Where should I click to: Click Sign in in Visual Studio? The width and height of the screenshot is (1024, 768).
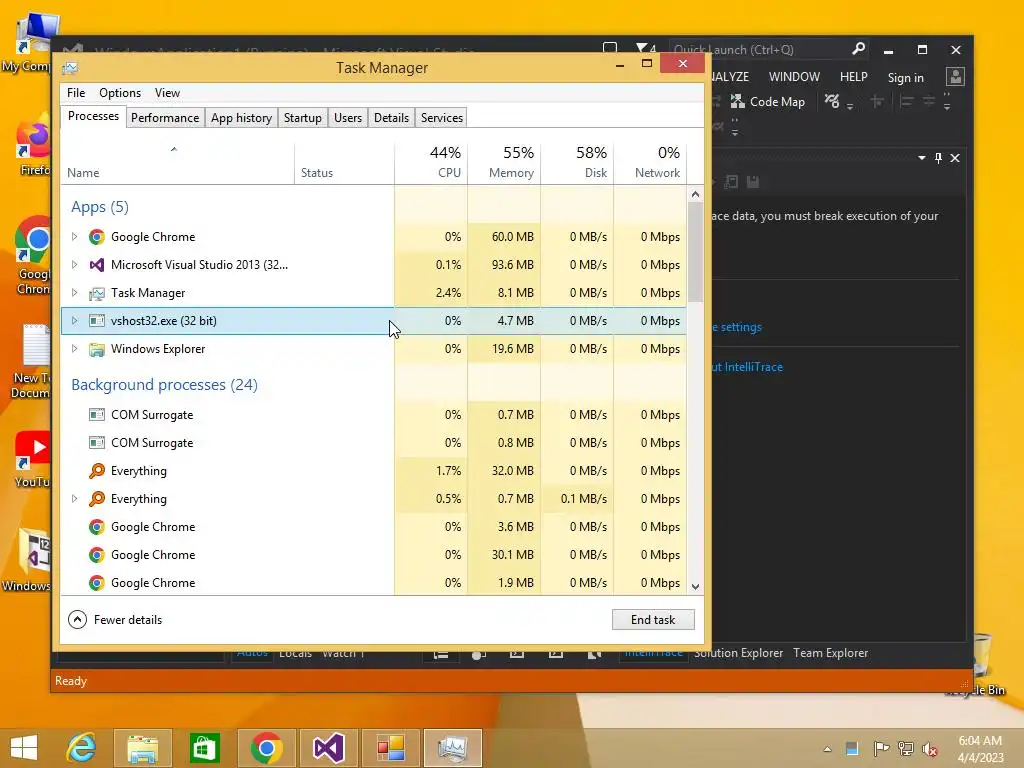coord(905,78)
